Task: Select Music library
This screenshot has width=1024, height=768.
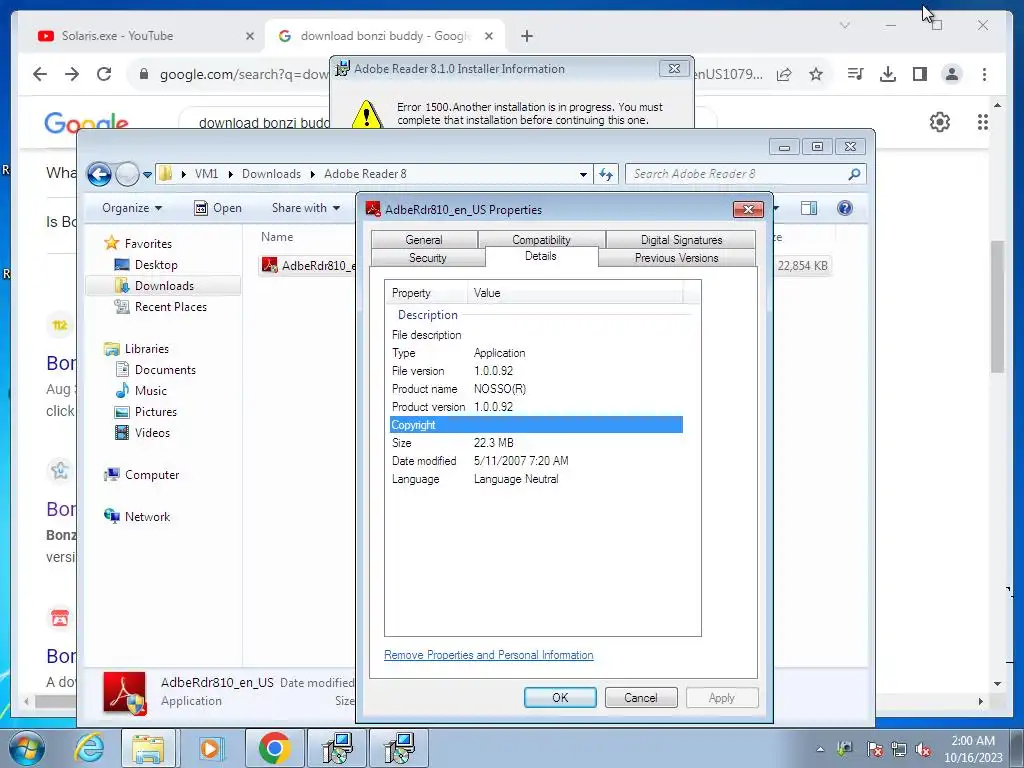Action: (151, 391)
